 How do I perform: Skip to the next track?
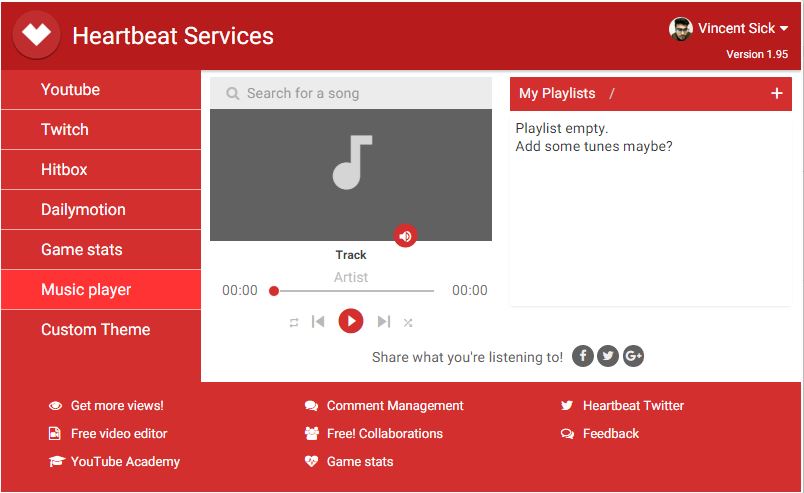(384, 322)
